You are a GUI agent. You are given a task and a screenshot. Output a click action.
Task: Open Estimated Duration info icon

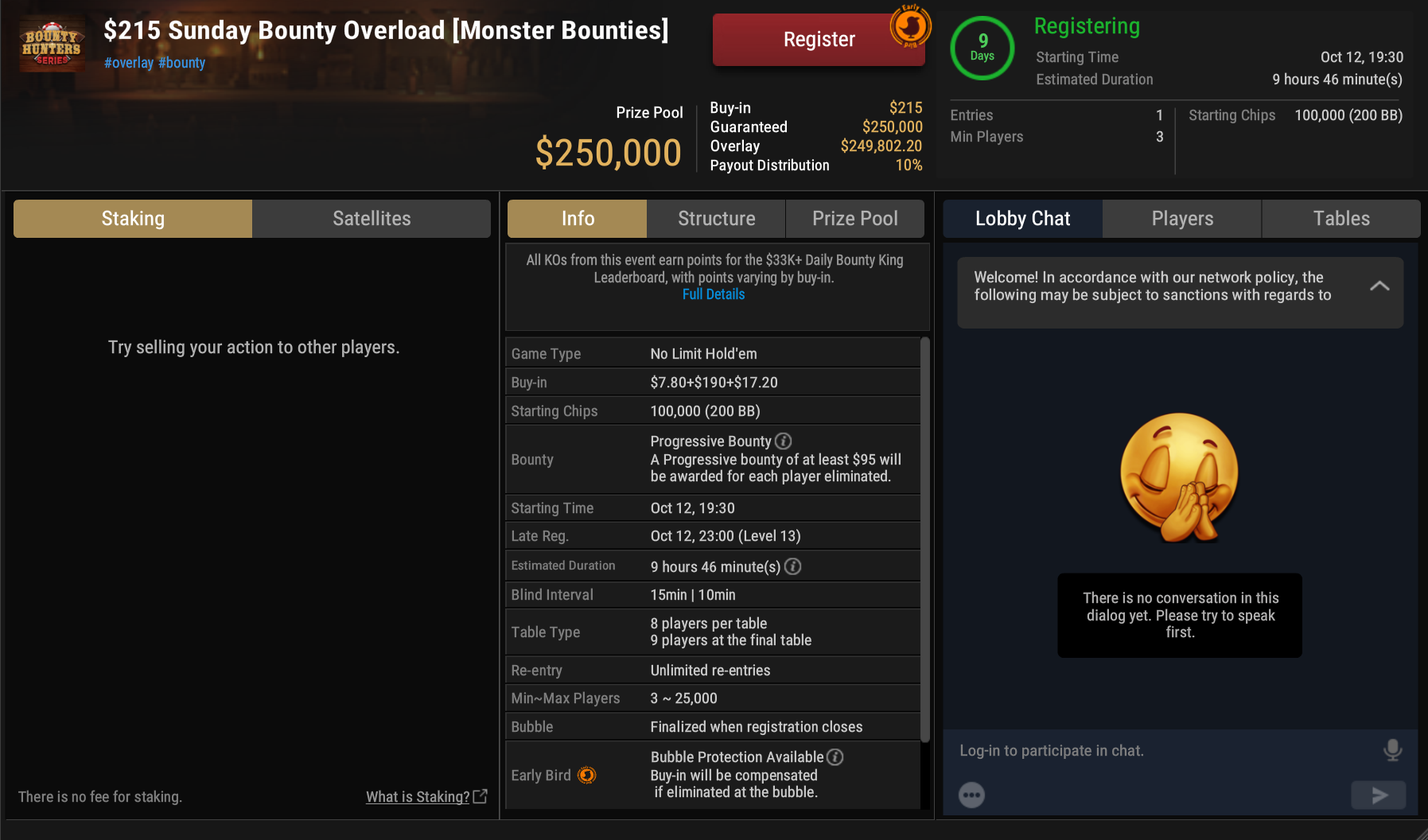click(792, 566)
